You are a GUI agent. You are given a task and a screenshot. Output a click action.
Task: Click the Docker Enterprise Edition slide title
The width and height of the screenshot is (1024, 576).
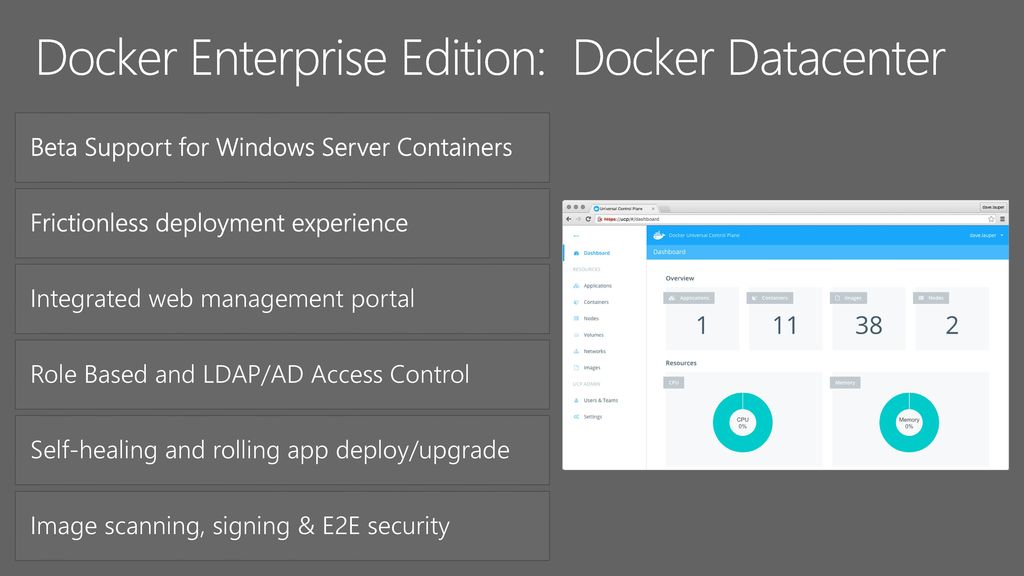(x=490, y=59)
